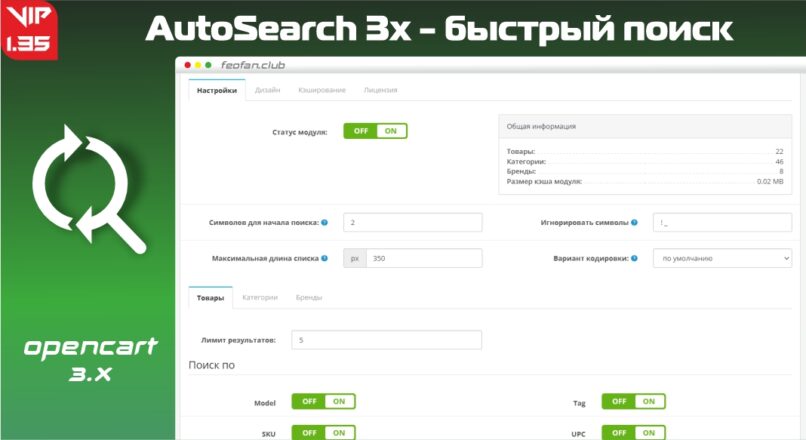Click the Размер кэша модуля row

pyautogui.click(x=645, y=181)
